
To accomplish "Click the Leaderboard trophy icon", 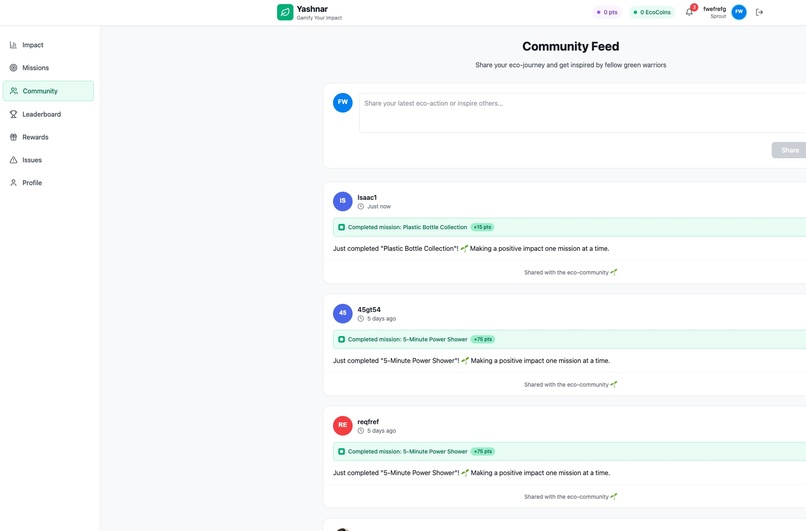I will [x=13, y=114].
